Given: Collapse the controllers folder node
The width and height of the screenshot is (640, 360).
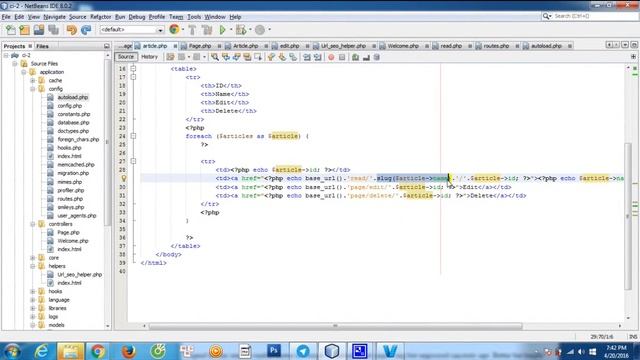Looking at the screenshot, I should click(x=33, y=224).
